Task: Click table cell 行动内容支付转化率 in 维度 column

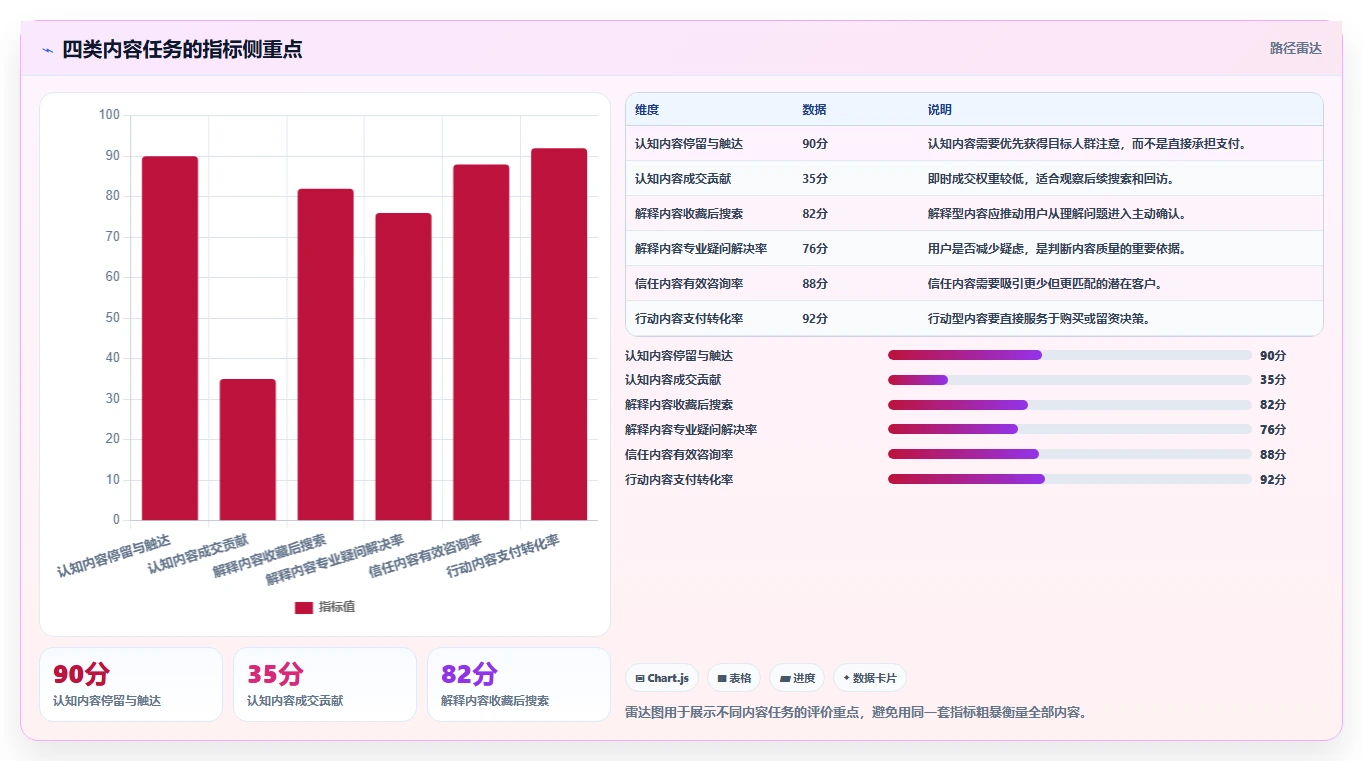Action: click(x=689, y=319)
